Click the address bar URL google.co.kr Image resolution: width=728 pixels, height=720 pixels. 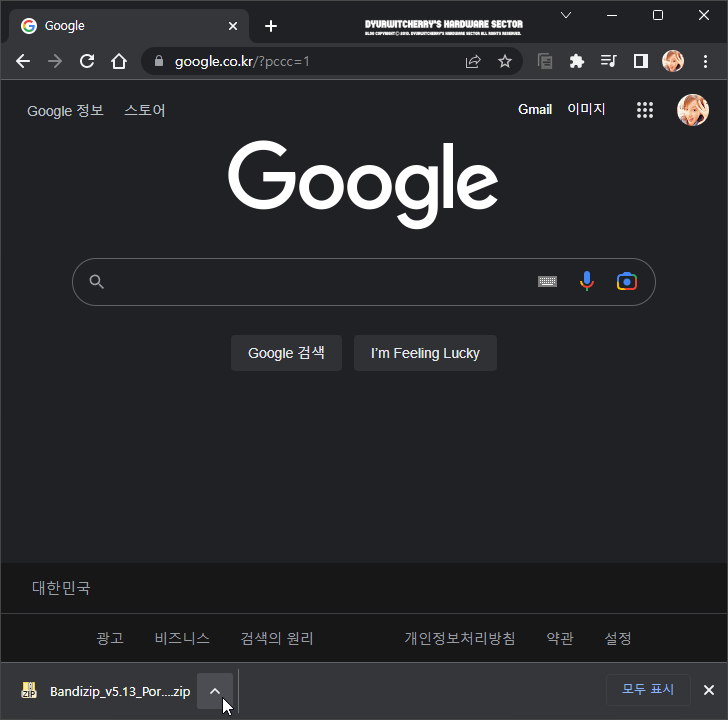[242, 61]
